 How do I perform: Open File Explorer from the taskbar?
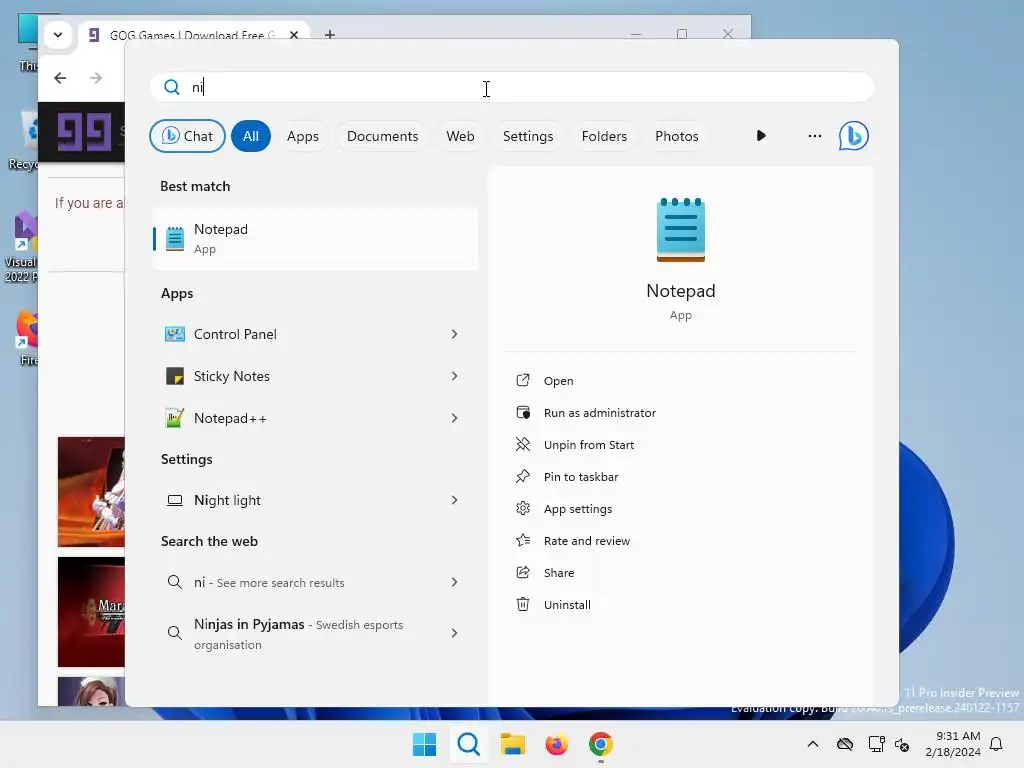(x=513, y=744)
